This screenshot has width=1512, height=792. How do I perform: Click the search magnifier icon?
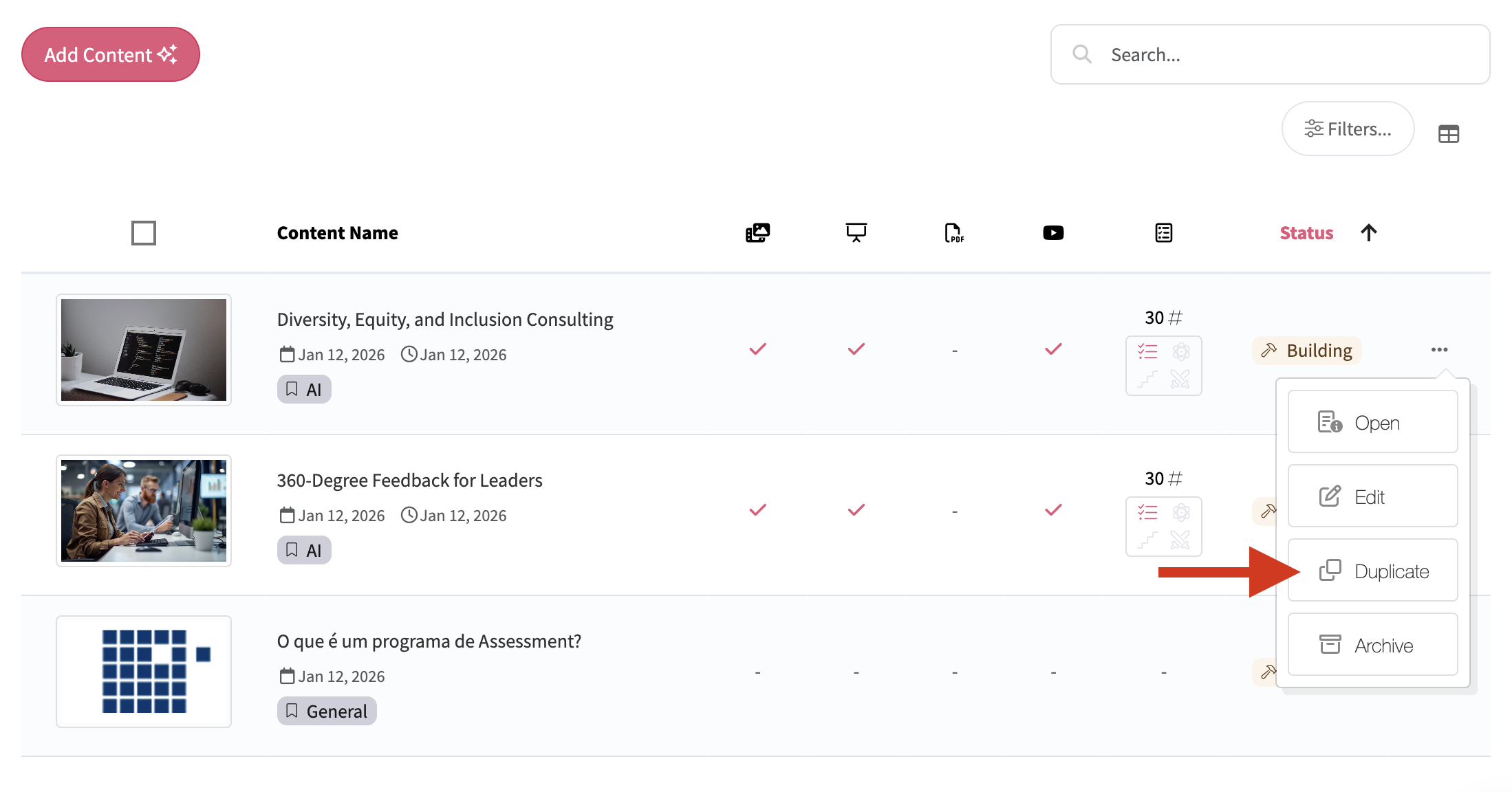click(1082, 54)
